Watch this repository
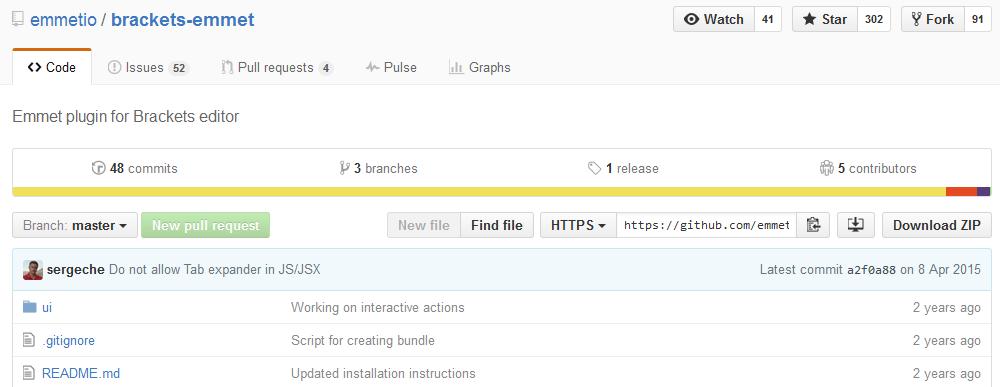 [714, 19]
